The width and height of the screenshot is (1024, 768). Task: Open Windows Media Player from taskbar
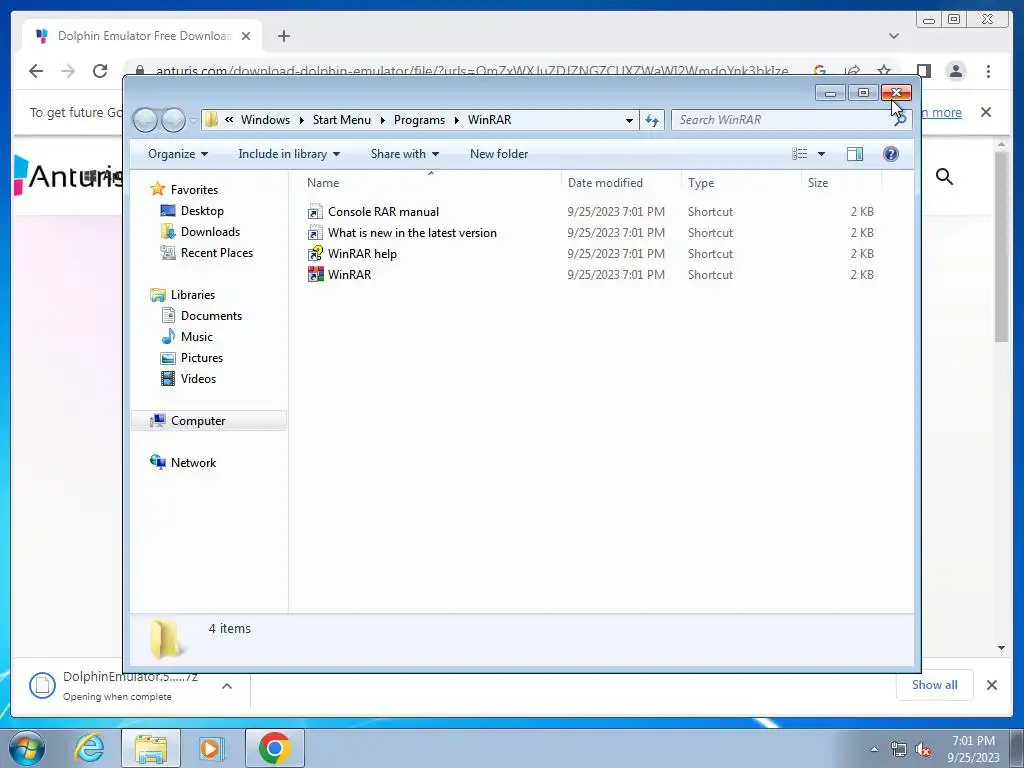pos(211,748)
